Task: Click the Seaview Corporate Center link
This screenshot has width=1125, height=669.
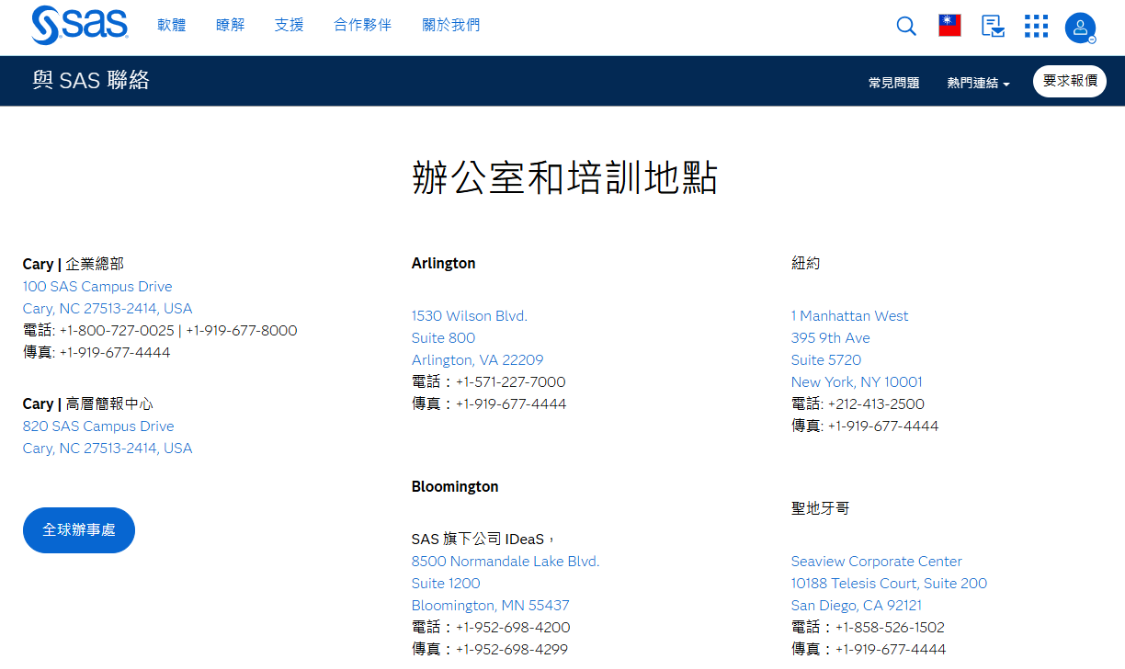Action: point(876,562)
